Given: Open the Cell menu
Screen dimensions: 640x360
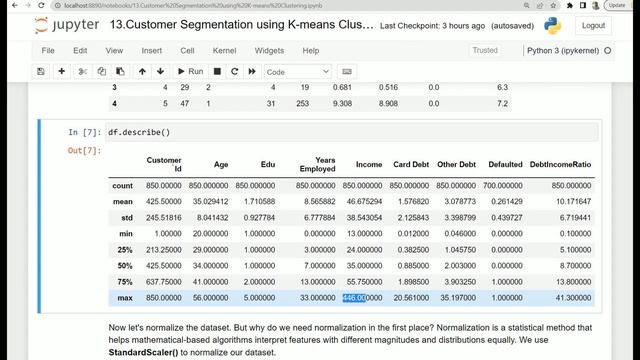Looking at the screenshot, I should click(x=187, y=51).
